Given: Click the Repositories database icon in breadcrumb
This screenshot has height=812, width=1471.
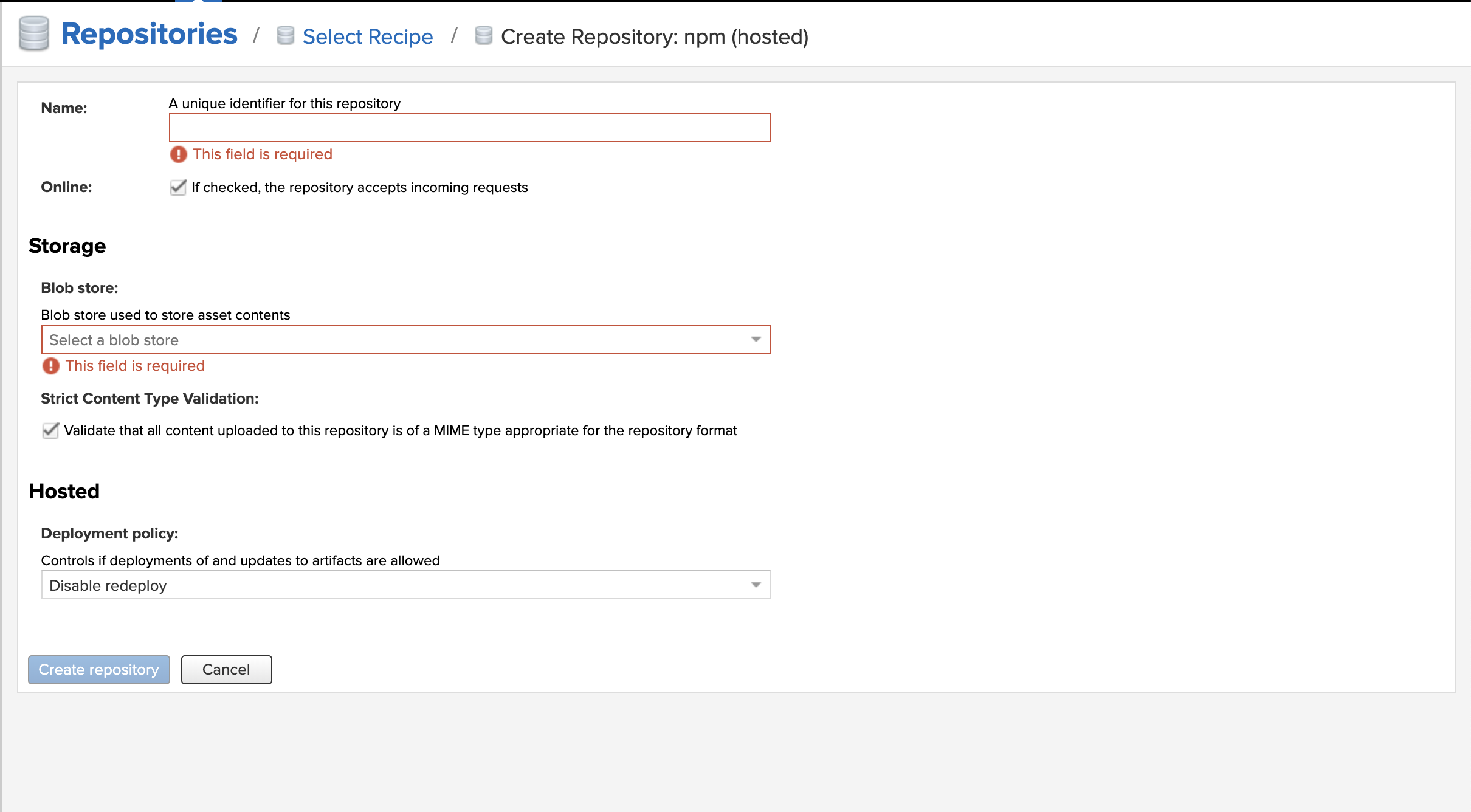Looking at the screenshot, I should (x=33, y=33).
